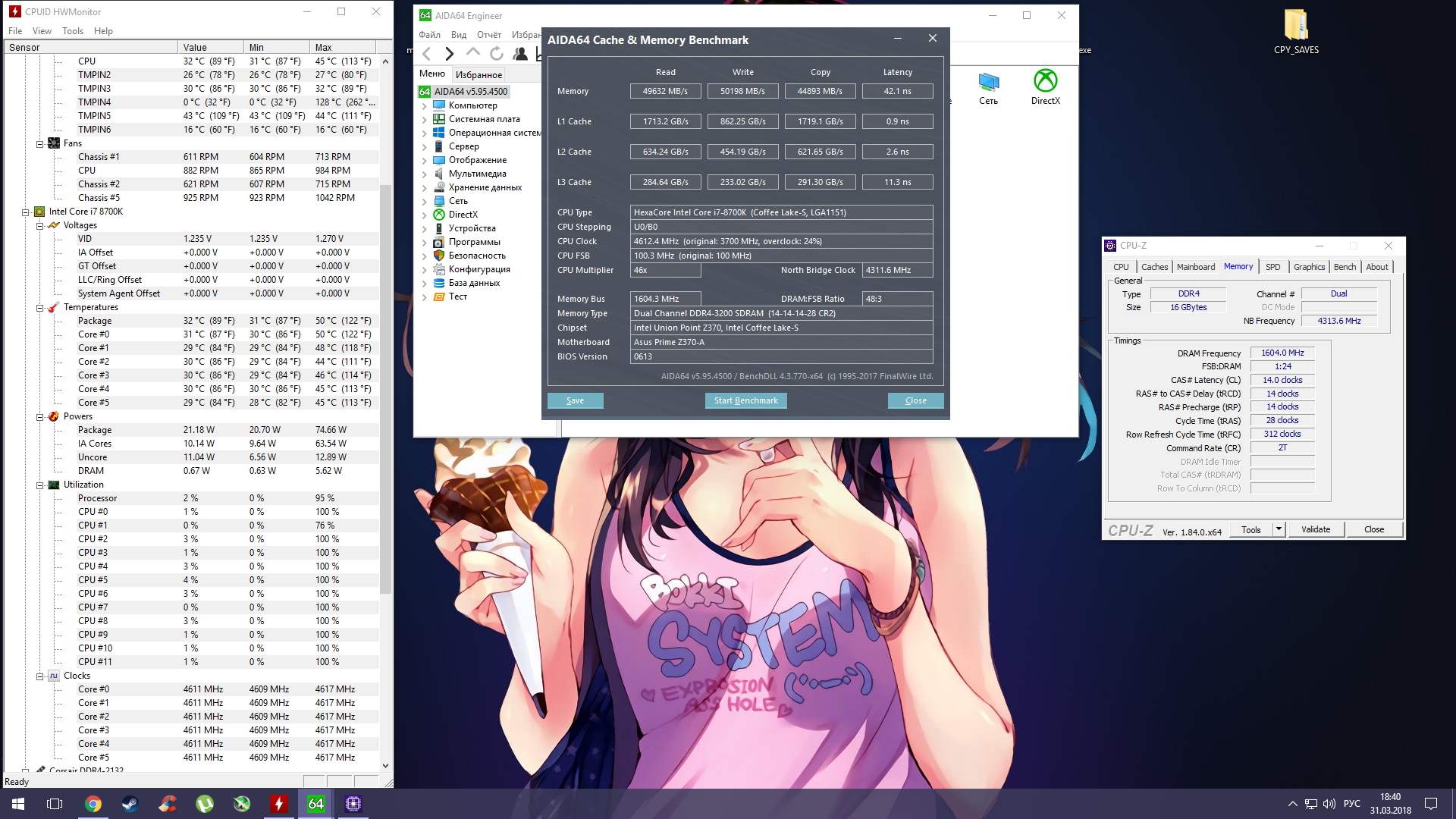Click the Validate button in CPU-Z
1456x819 pixels.
pyautogui.click(x=1315, y=529)
